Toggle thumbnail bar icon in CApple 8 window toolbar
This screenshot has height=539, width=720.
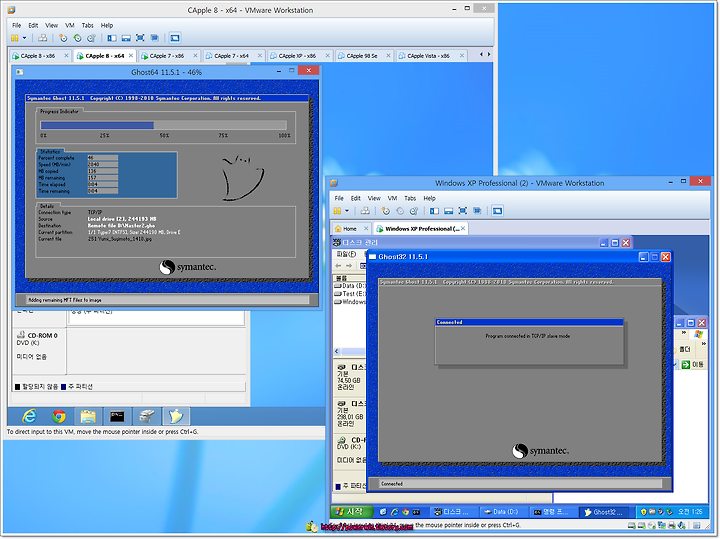126,38
